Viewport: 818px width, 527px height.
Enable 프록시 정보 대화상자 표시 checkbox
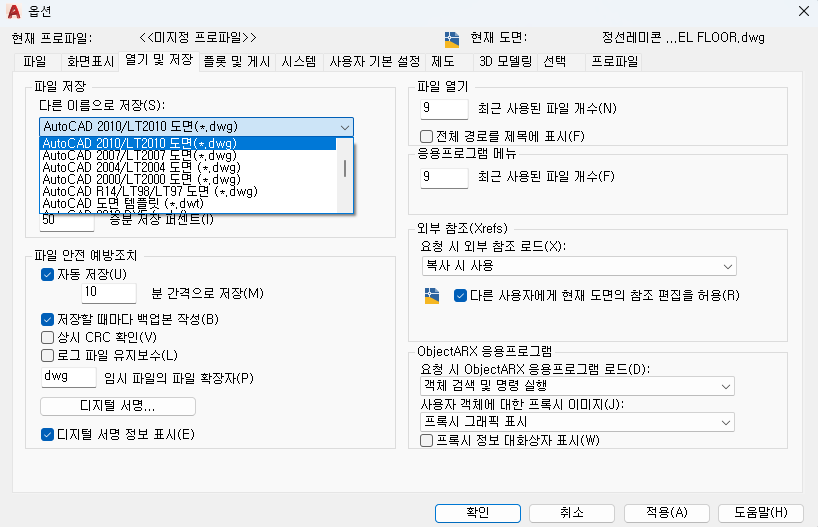point(426,441)
